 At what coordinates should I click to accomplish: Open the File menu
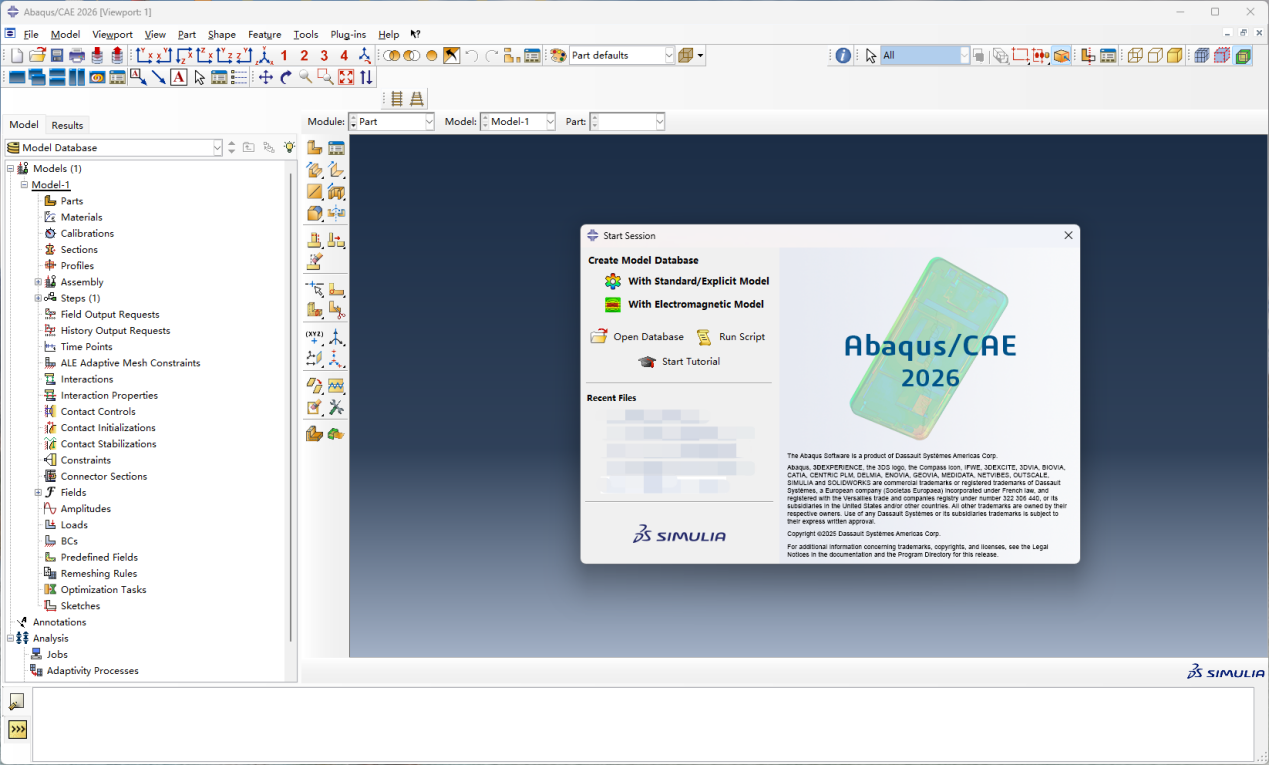[31, 34]
